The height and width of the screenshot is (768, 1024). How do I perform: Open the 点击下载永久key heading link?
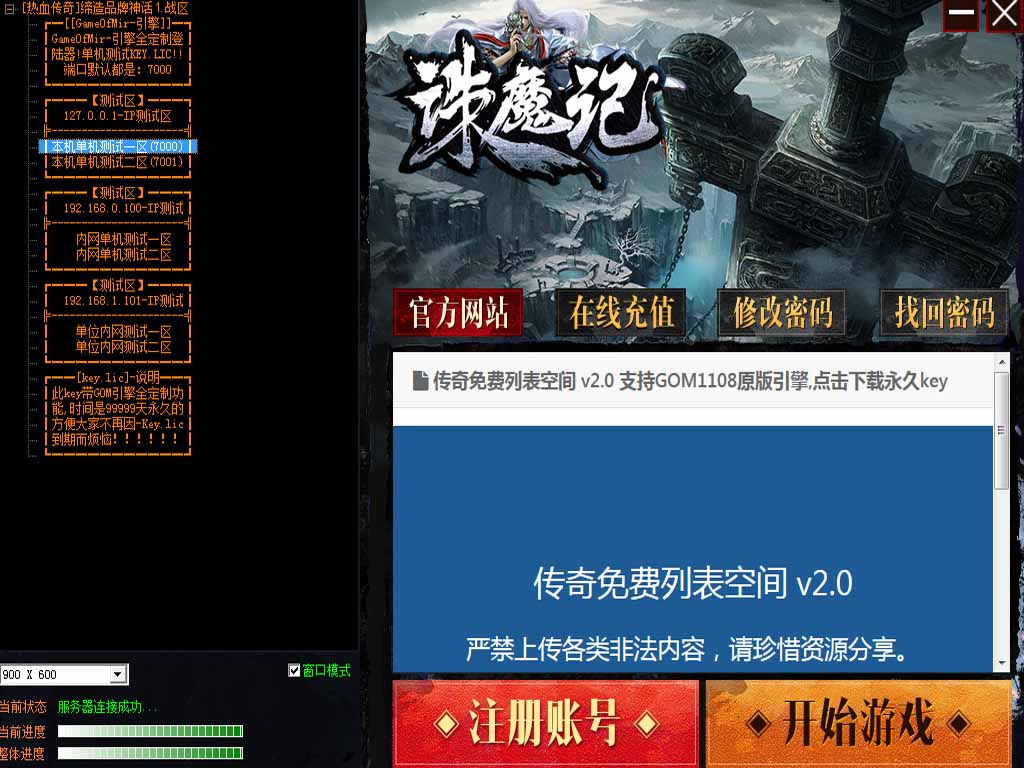coord(690,381)
